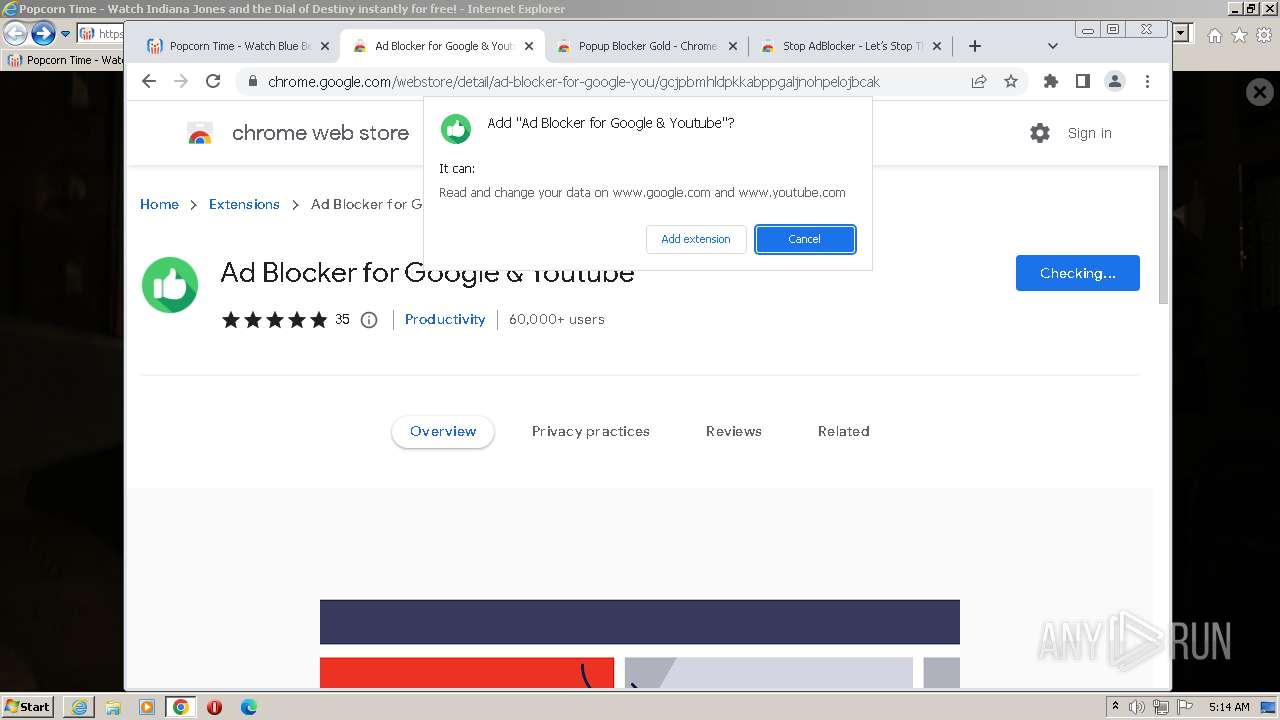Open Chrome Web Store settings gear

click(x=1040, y=133)
